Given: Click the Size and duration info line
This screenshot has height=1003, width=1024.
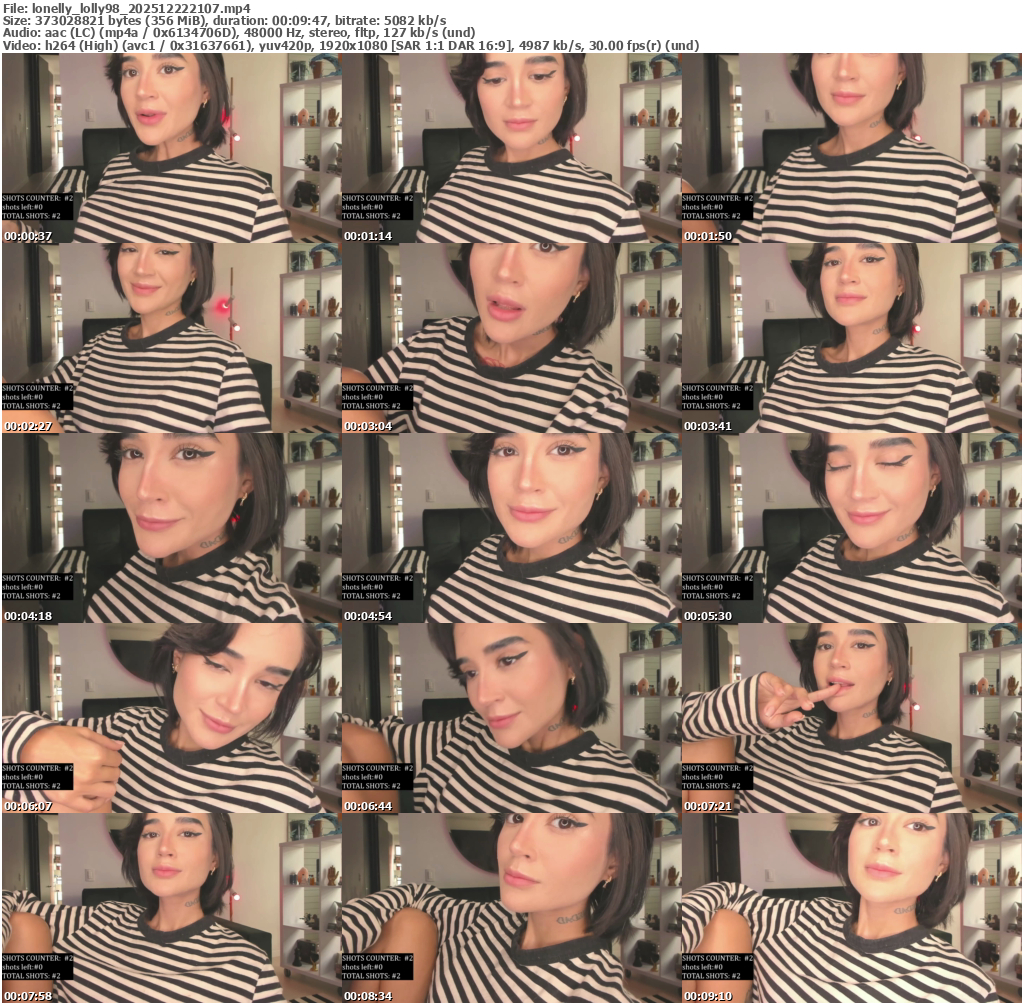Looking at the screenshot, I should click(x=225, y=20).
